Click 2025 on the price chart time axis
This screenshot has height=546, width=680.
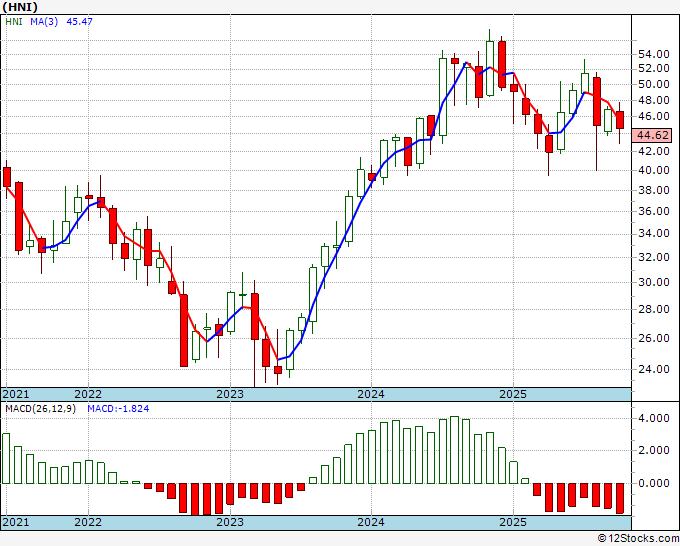coord(513,394)
